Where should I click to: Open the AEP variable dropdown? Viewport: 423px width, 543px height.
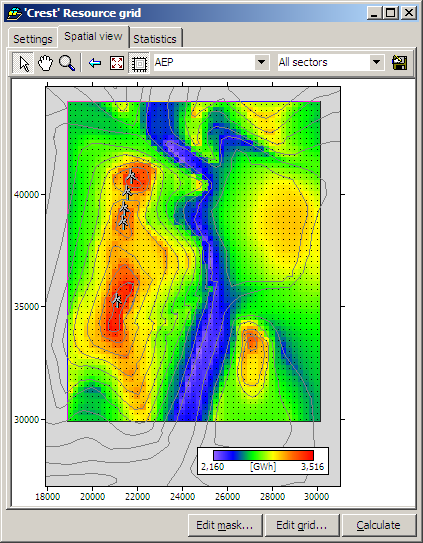[262, 62]
